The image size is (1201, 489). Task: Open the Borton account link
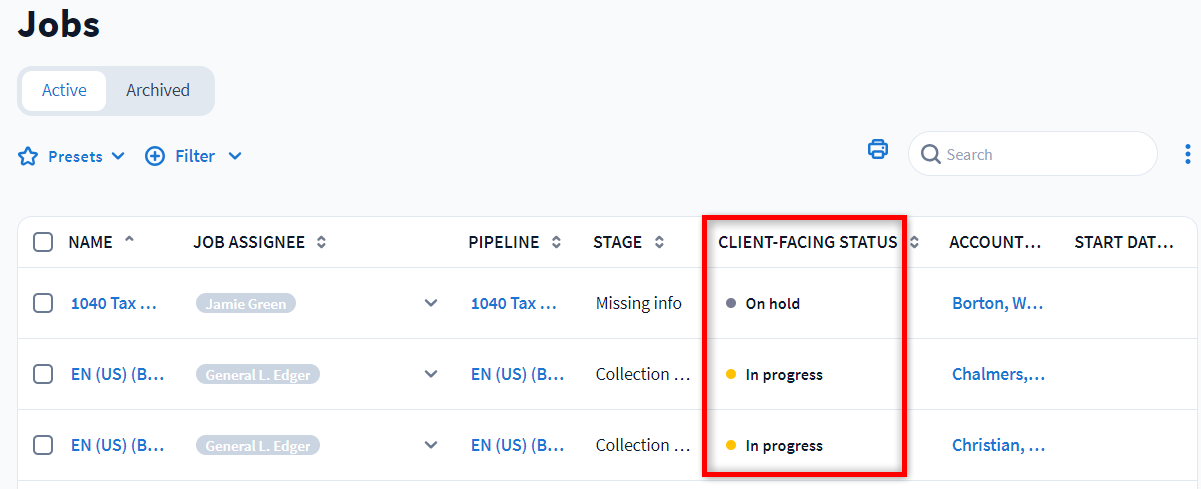(x=997, y=303)
